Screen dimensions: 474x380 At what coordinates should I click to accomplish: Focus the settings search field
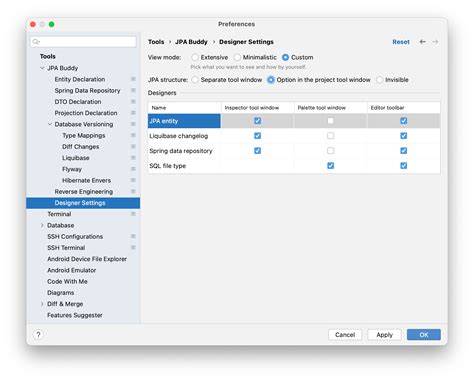point(83,42)
